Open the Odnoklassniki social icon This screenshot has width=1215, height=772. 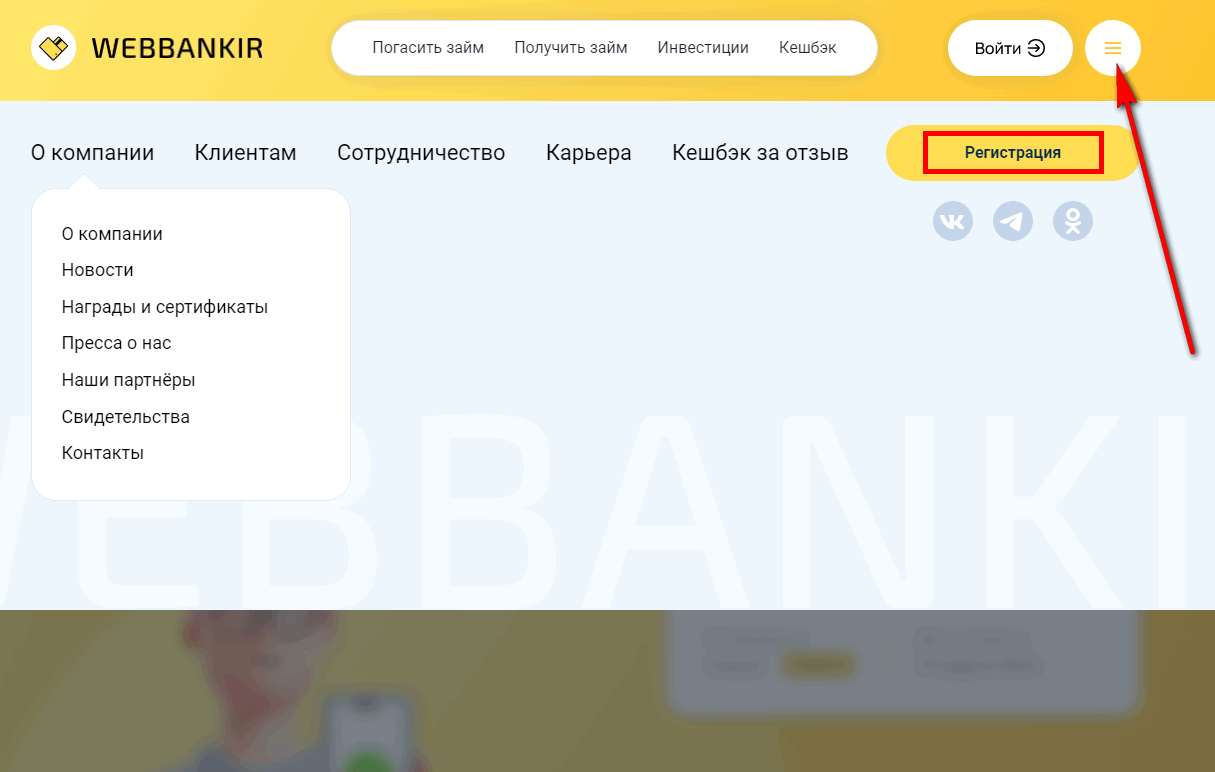(1073, 220)
